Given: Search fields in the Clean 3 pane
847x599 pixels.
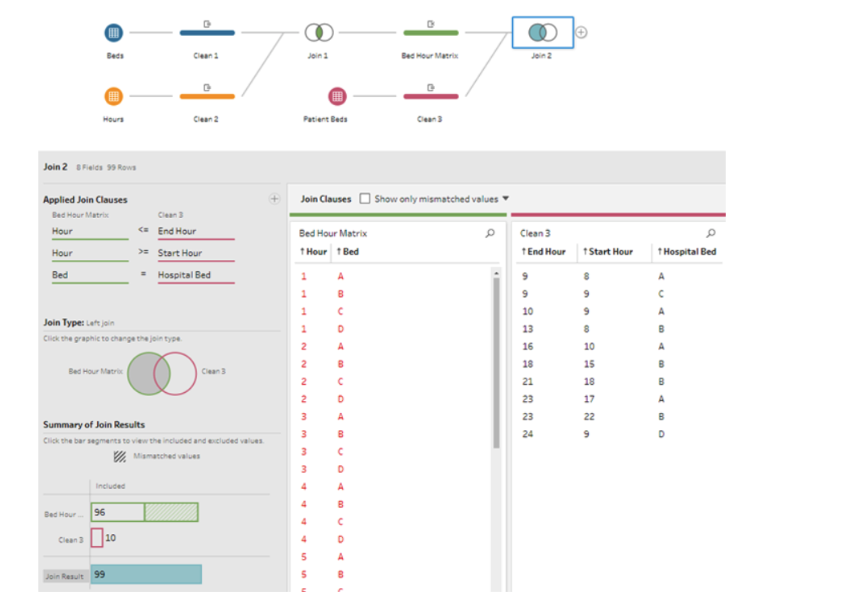Looking at the screenshot, I should [x=712, y=233].
